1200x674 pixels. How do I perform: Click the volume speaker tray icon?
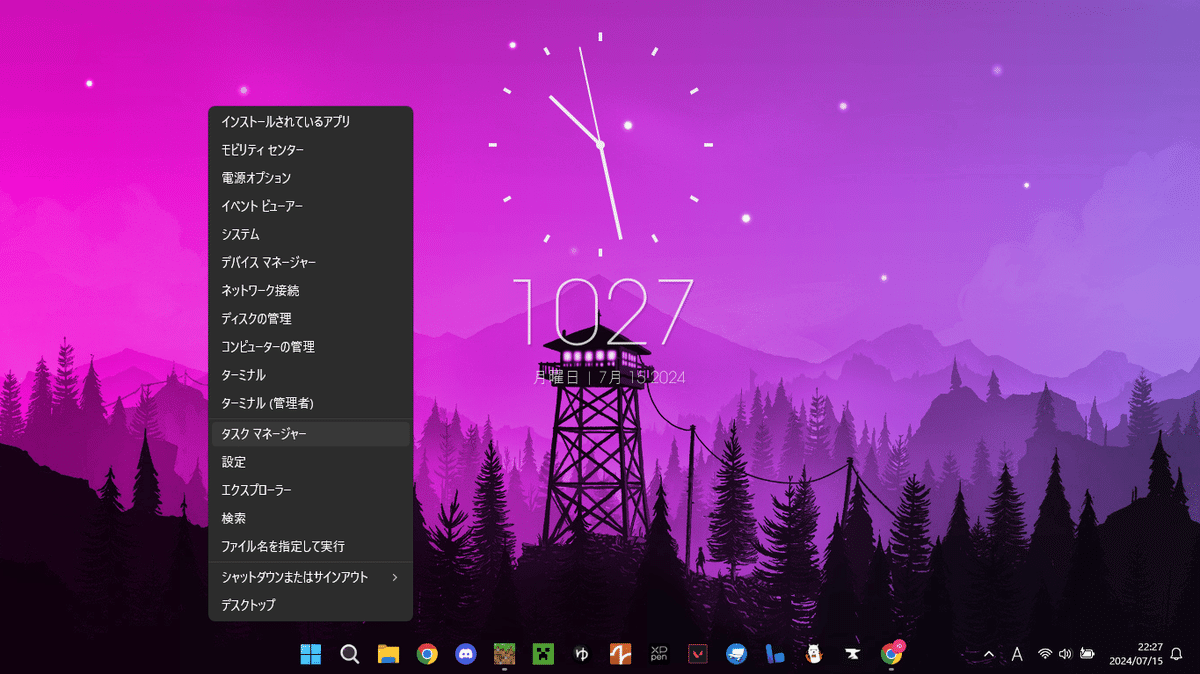(1065, 654)
